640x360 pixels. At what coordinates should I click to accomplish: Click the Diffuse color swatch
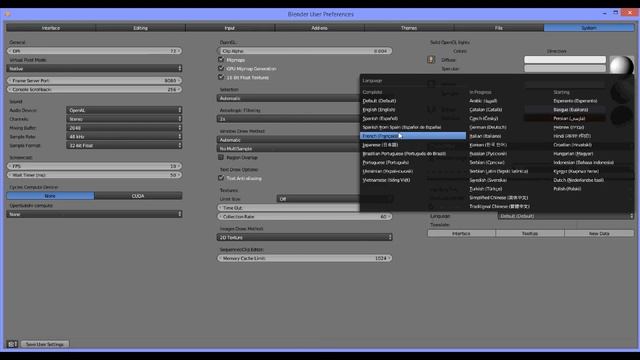coord(565,60)
